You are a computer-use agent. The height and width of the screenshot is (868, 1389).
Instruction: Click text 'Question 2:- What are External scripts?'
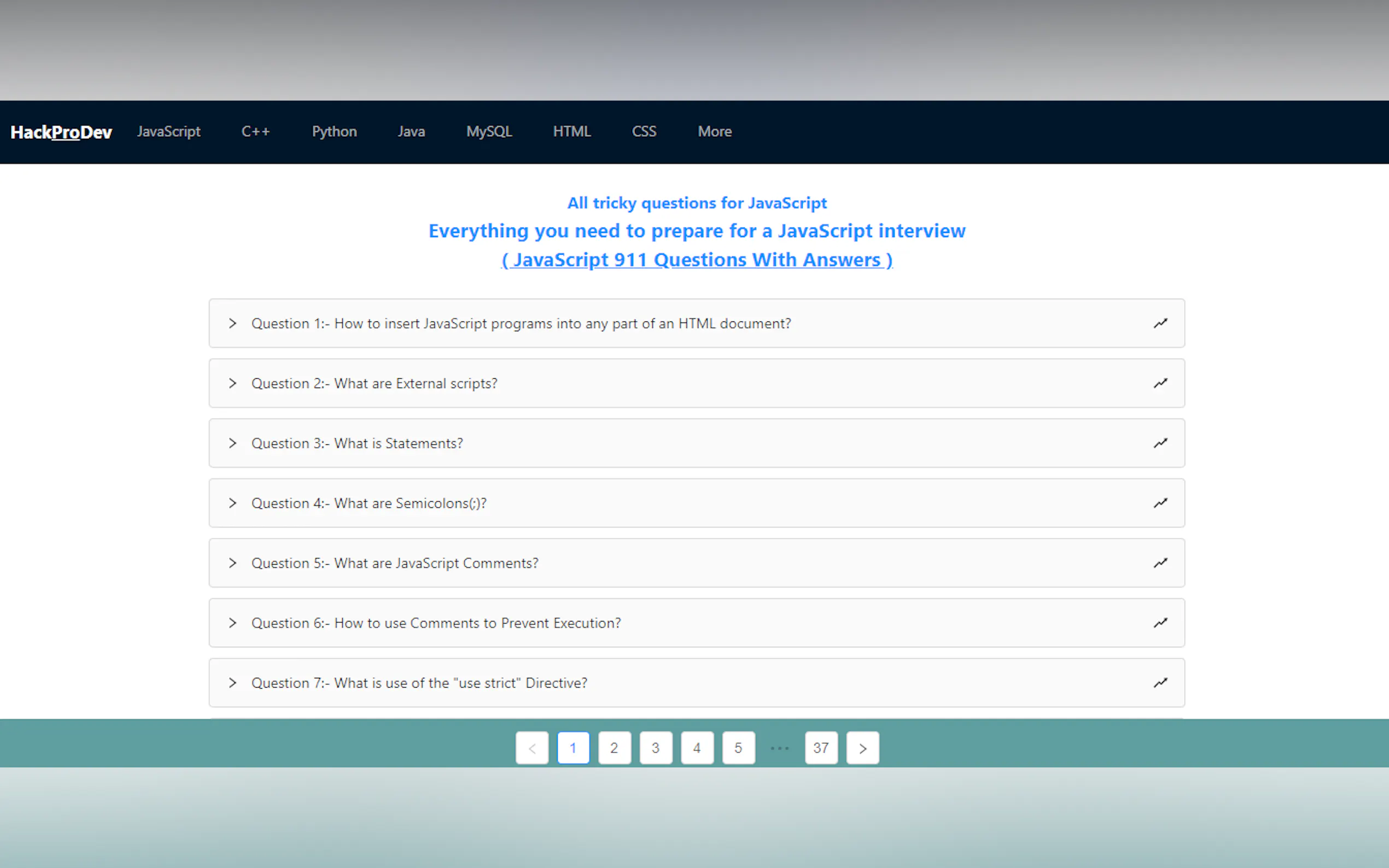[375, 384]
